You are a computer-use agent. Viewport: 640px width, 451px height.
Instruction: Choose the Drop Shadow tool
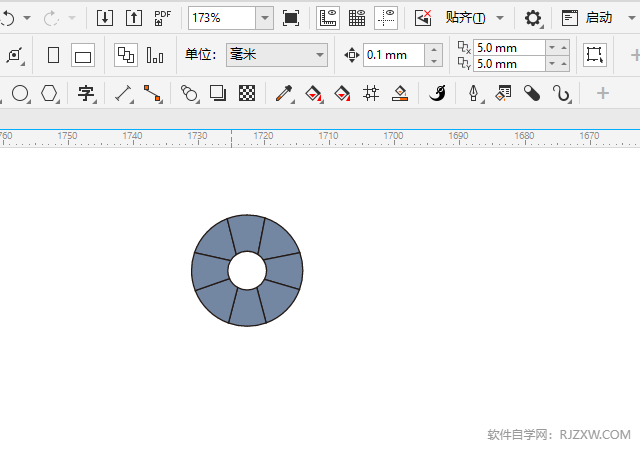pyautogui.click(x=218, y=94)
